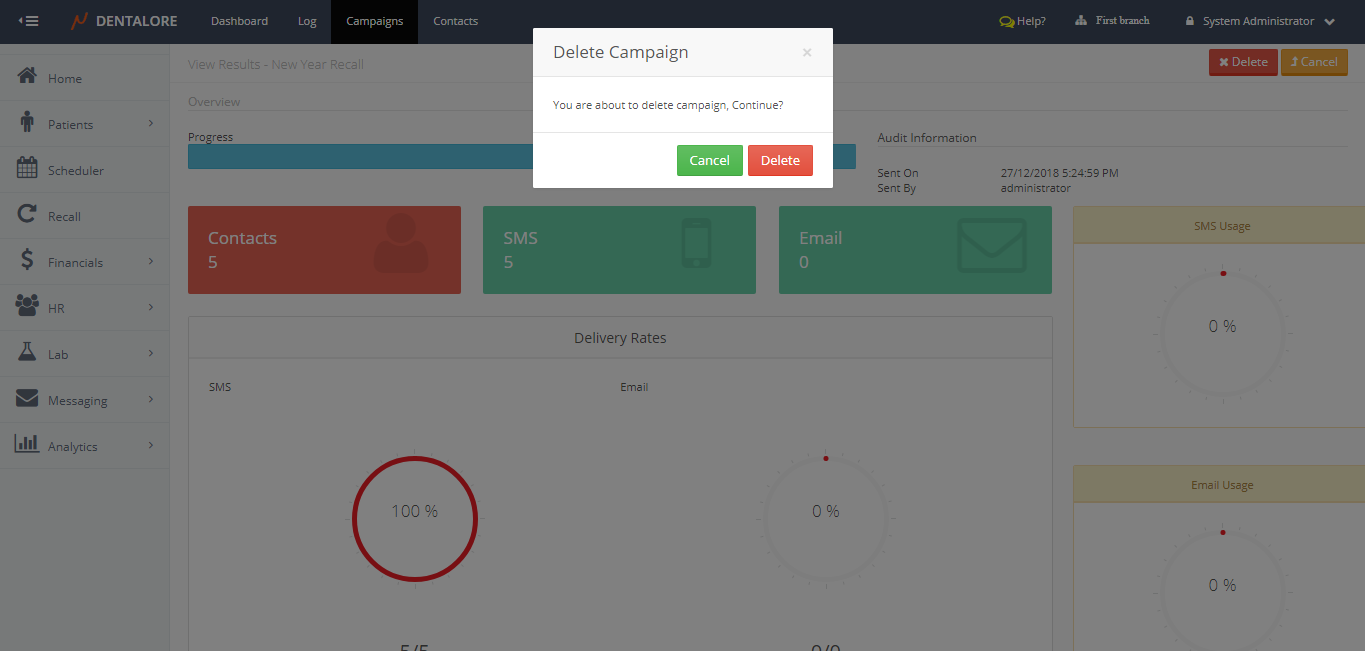Close the Delete Campaign dialog with X
This screenshot has height=651, width=1365.
coord(807,53)
